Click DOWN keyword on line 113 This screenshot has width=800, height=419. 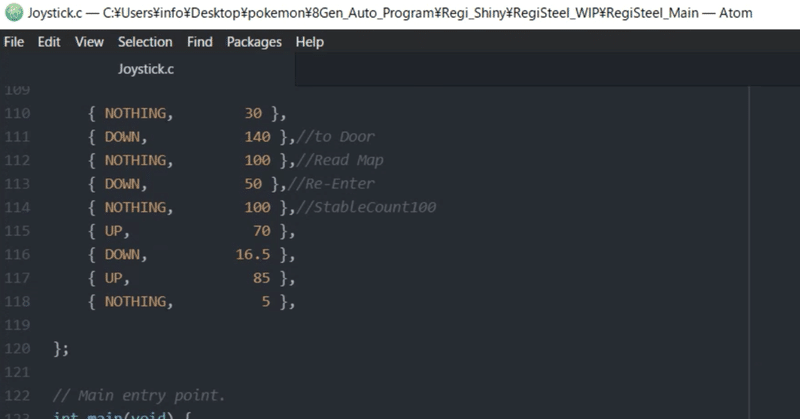tap(122, 184)
